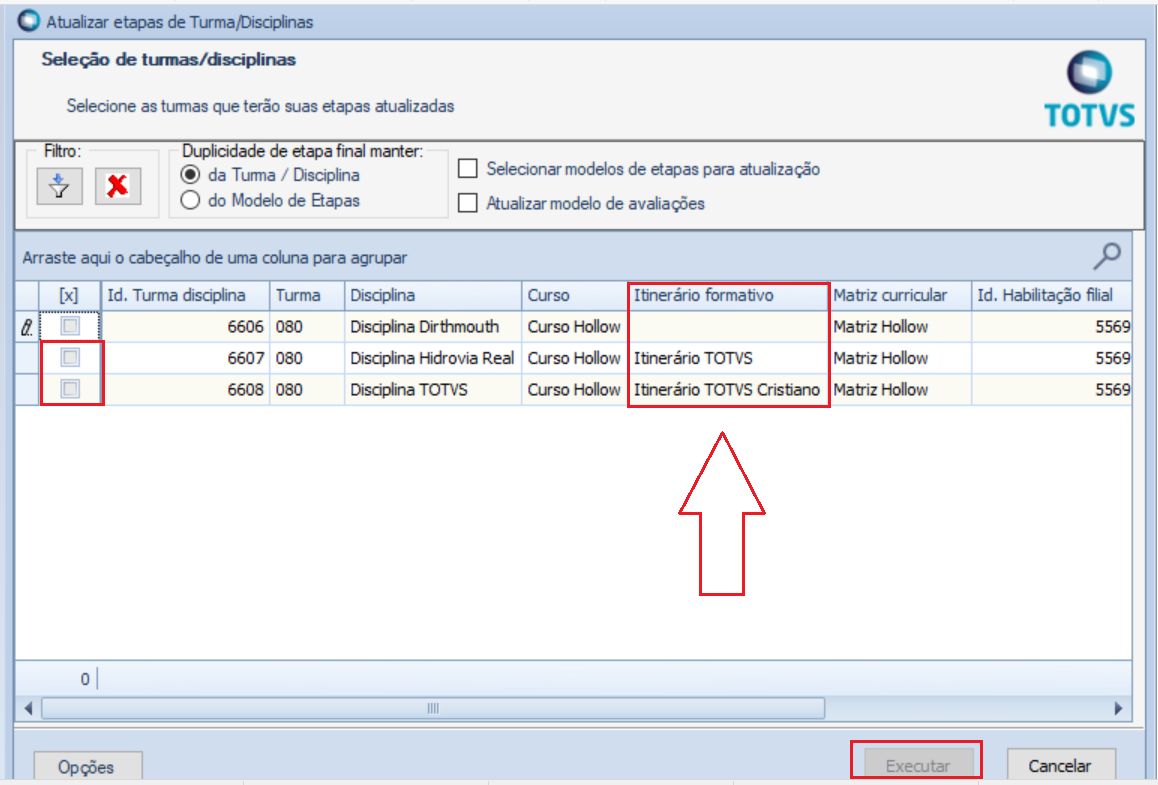This screenshot has height=785, width=1158.
Task: Check the row checkbox for 6607
Action: click(x=70, y=358)
